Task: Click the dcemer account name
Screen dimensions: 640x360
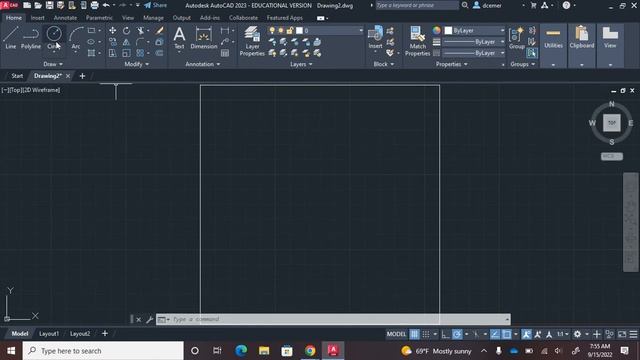Action: [x=491, y=5]
